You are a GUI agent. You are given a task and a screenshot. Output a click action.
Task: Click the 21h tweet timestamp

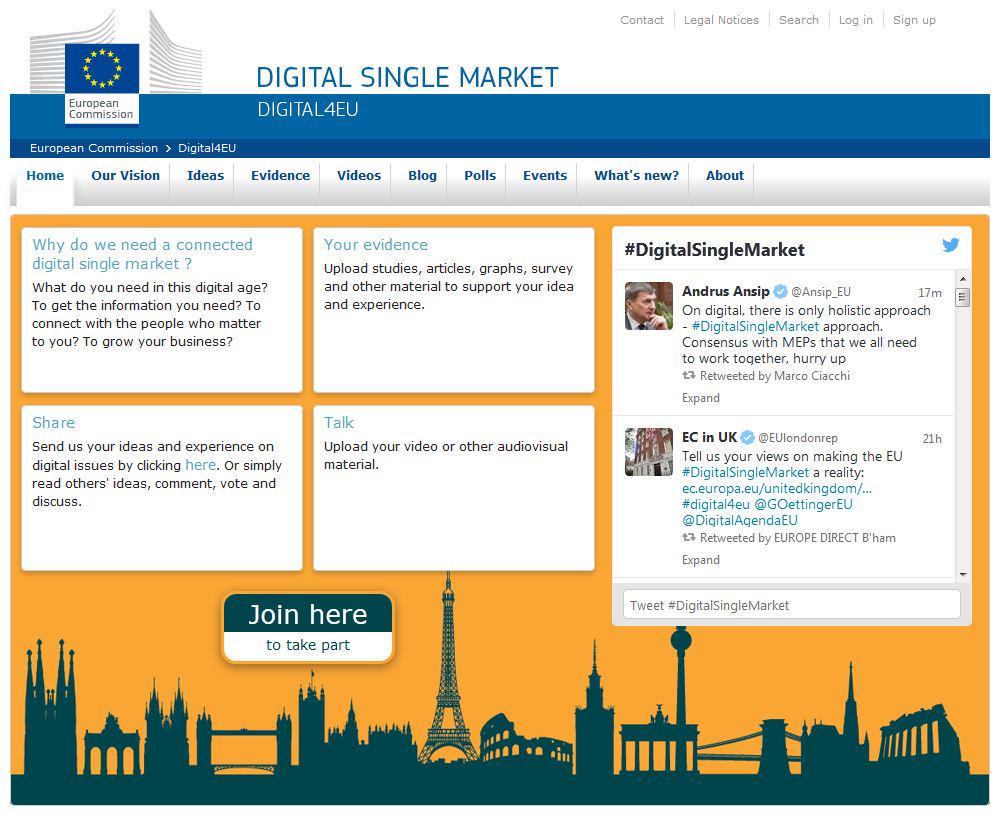[x=931, y=439]
